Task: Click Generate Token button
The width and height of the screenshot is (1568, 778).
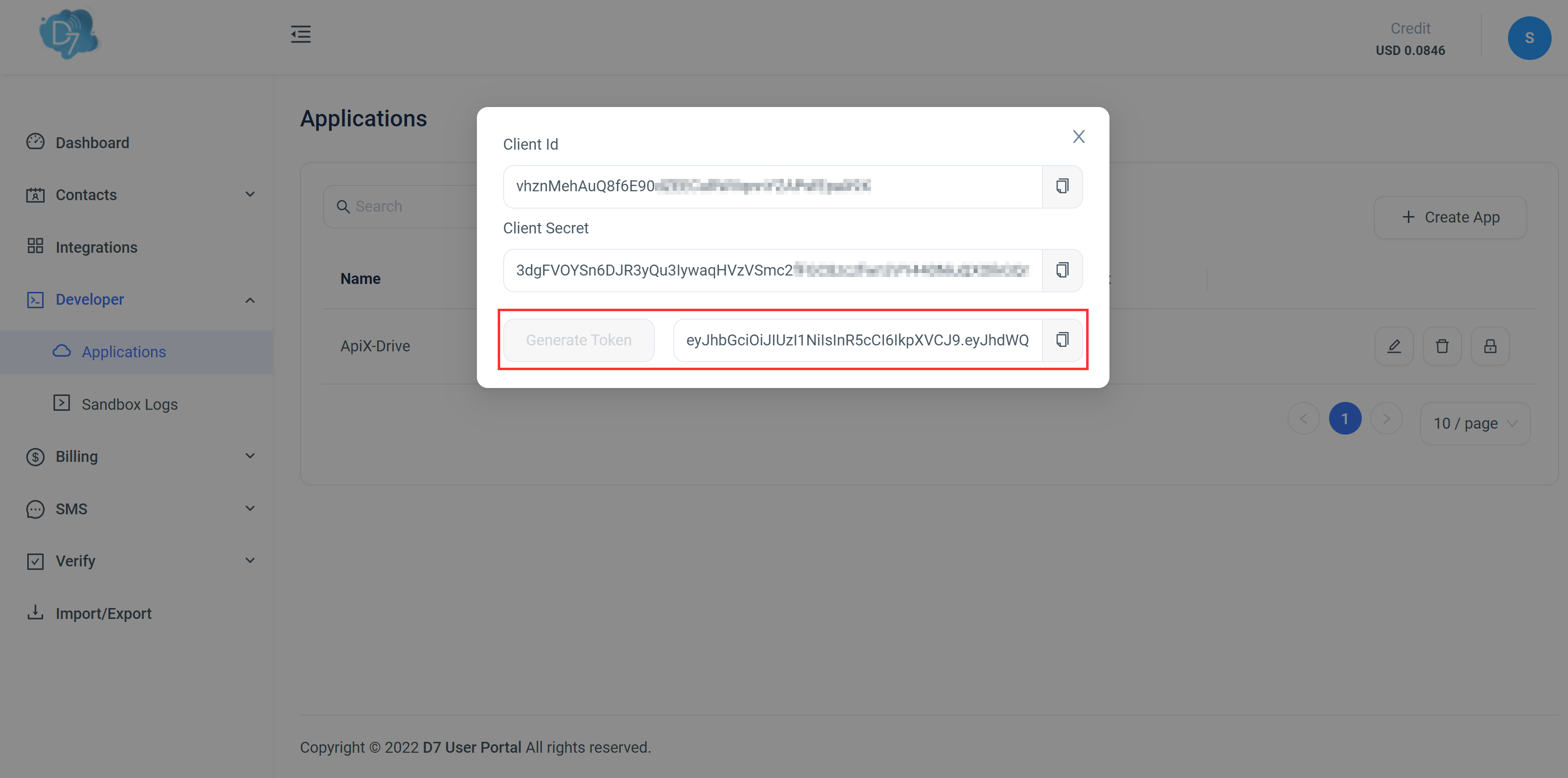Action: [x=578, y=339]
